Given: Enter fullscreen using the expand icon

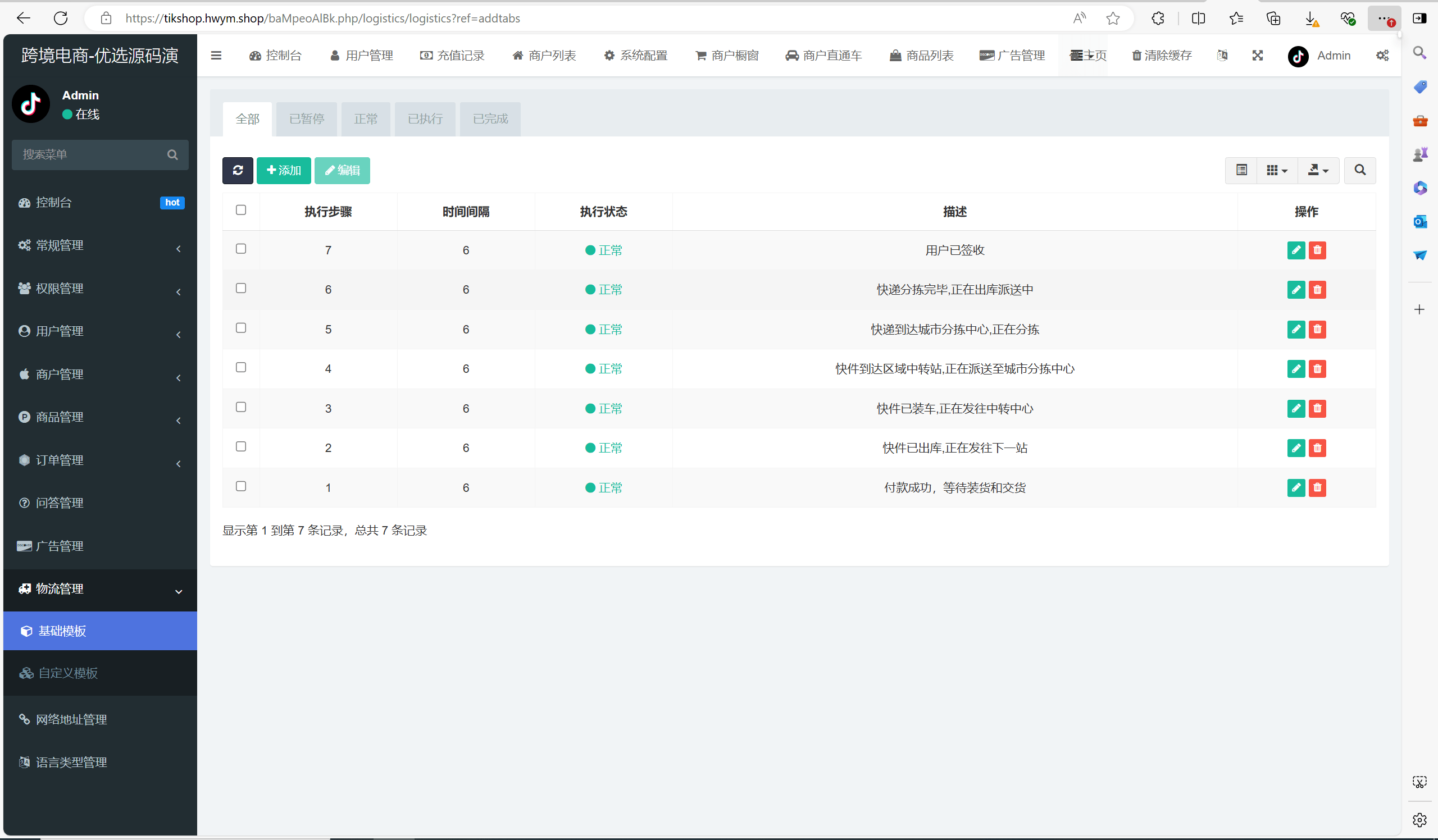Looking at the screenshot, I should pos(1257,56).
